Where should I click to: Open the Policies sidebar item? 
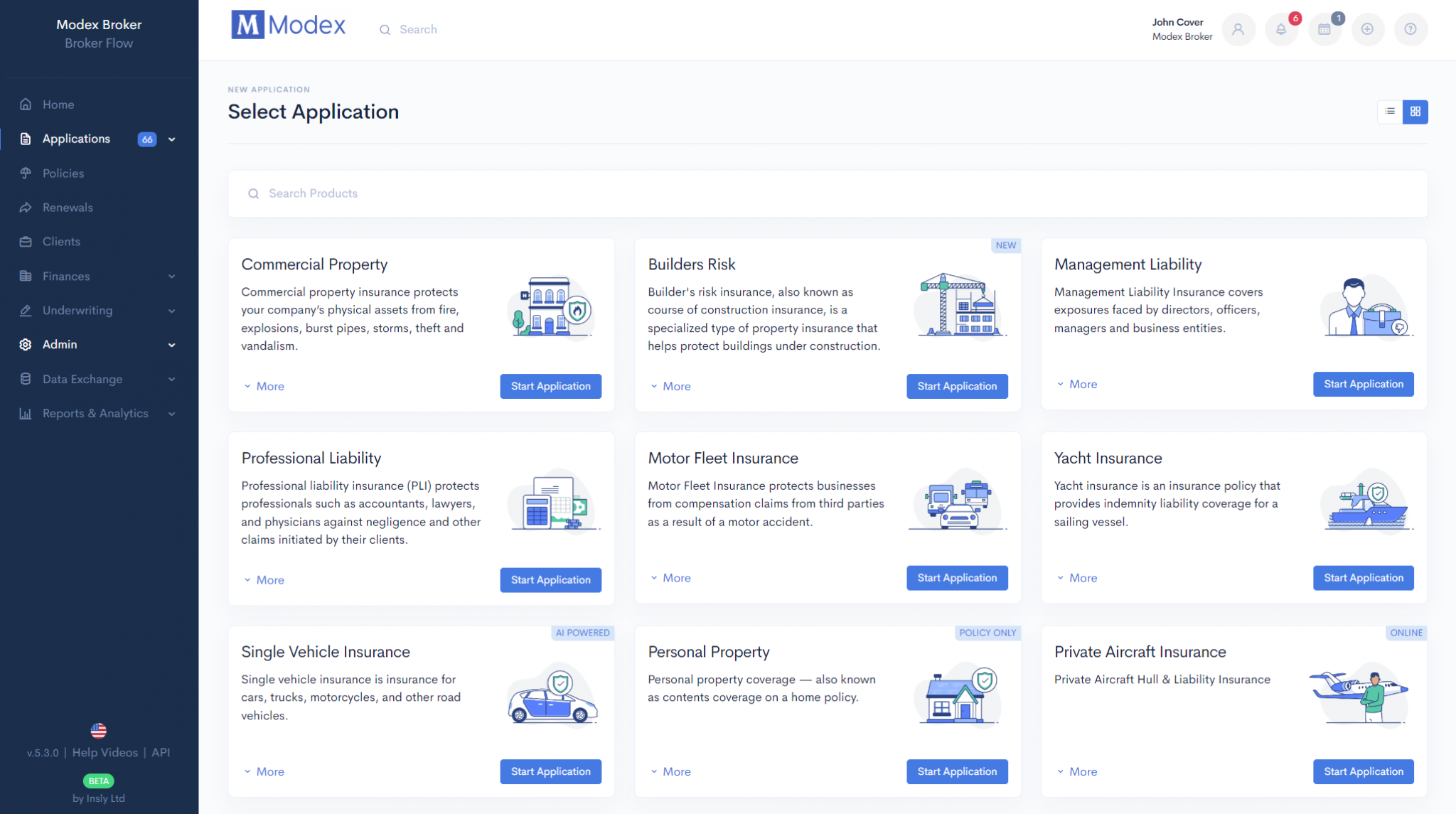(x=63, y=173)
